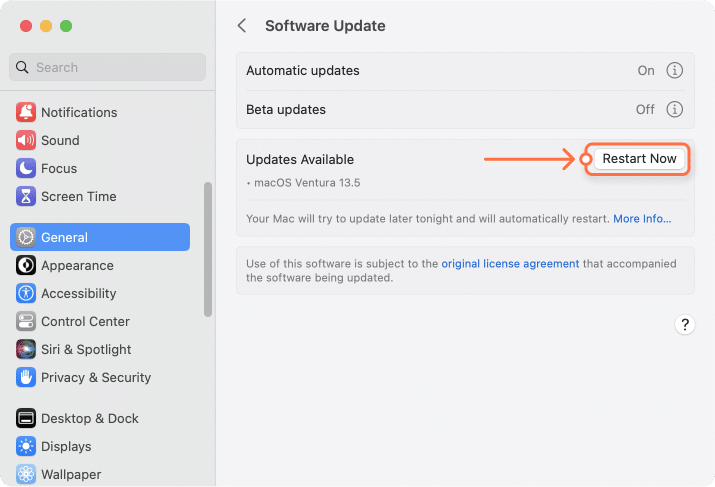Open Desktop & Dock settings

pos(89,418)
